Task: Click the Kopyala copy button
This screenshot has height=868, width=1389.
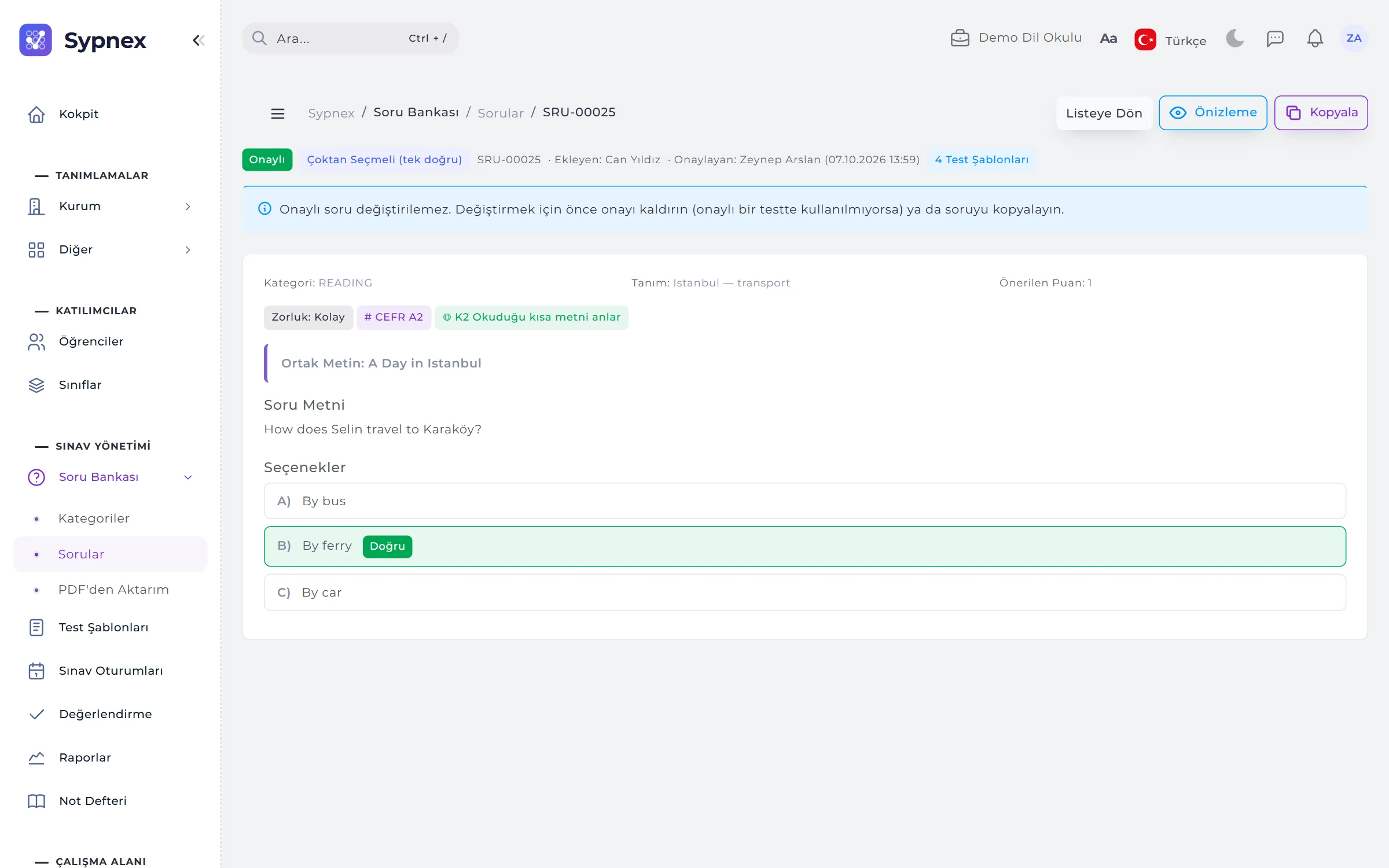Action: (x=1321, y=113)
